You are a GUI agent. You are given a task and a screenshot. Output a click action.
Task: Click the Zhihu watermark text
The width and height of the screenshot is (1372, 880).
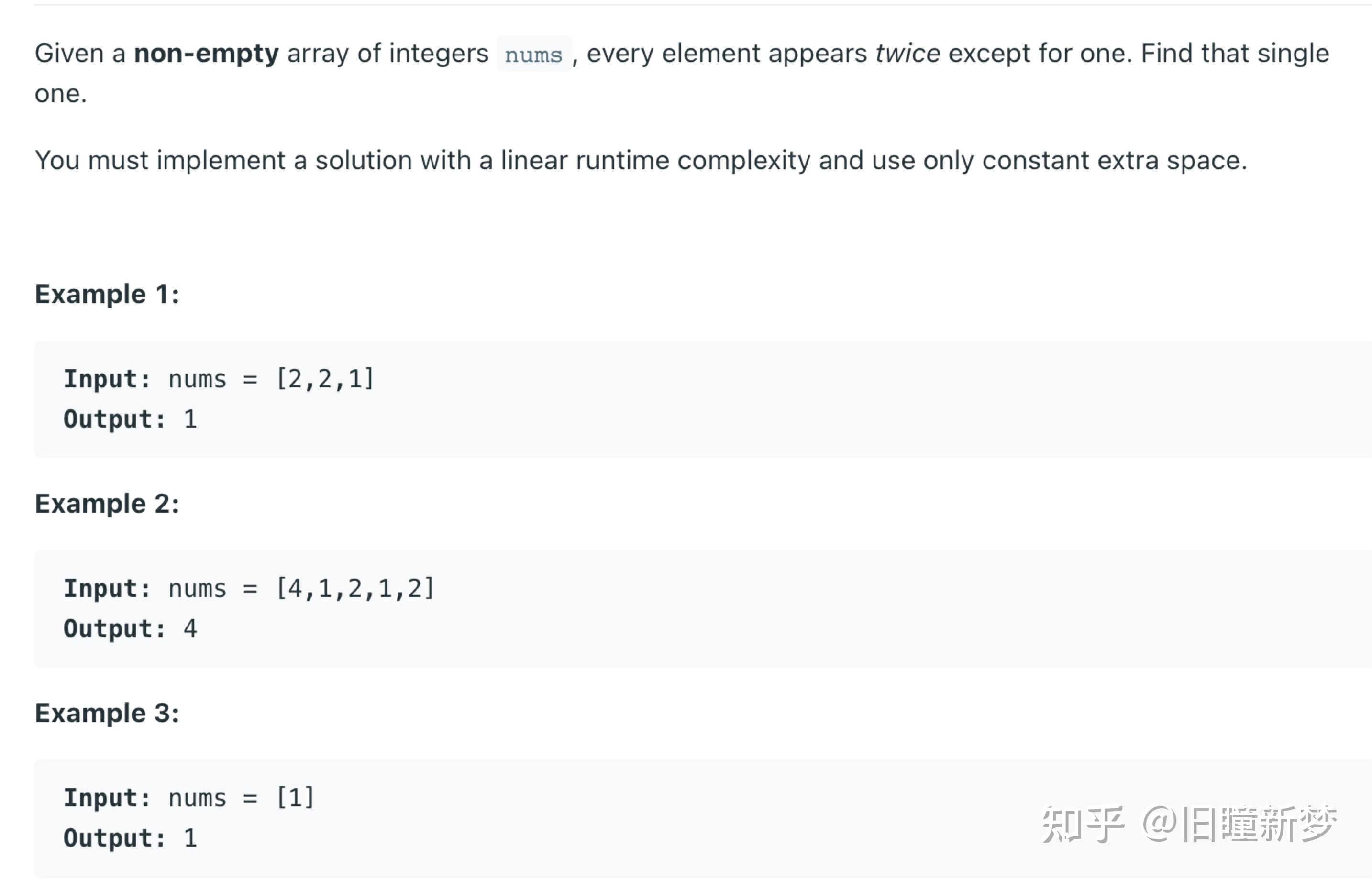click(1190, 824)
